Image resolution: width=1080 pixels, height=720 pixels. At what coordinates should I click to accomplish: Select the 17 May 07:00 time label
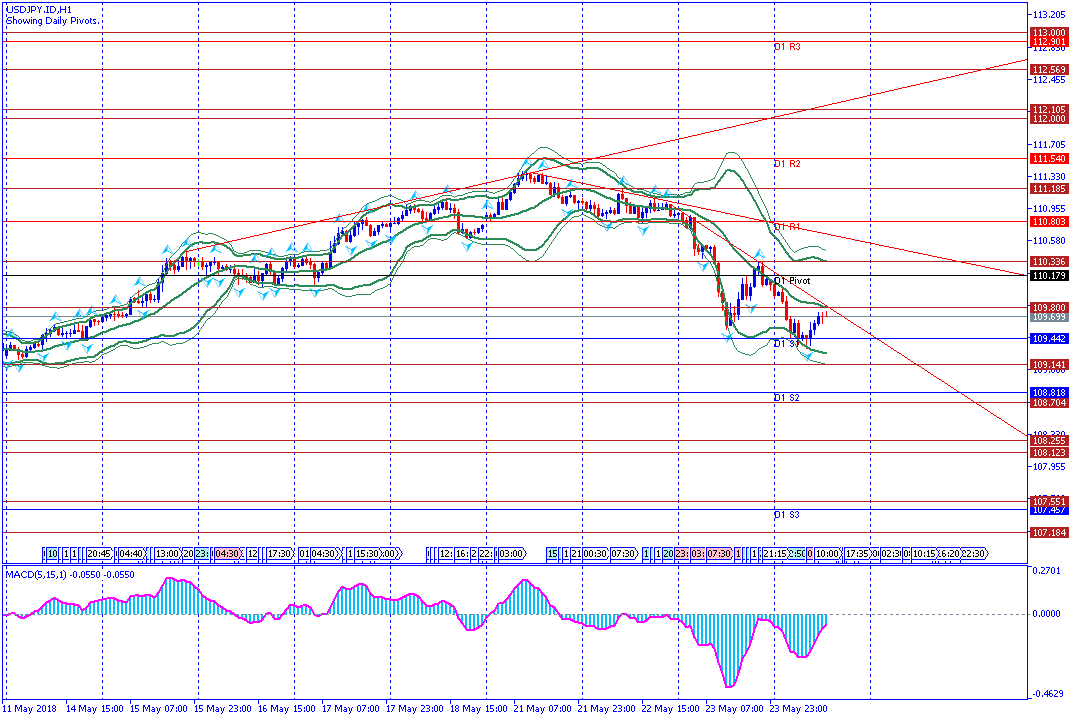click(x=351, y=709)
